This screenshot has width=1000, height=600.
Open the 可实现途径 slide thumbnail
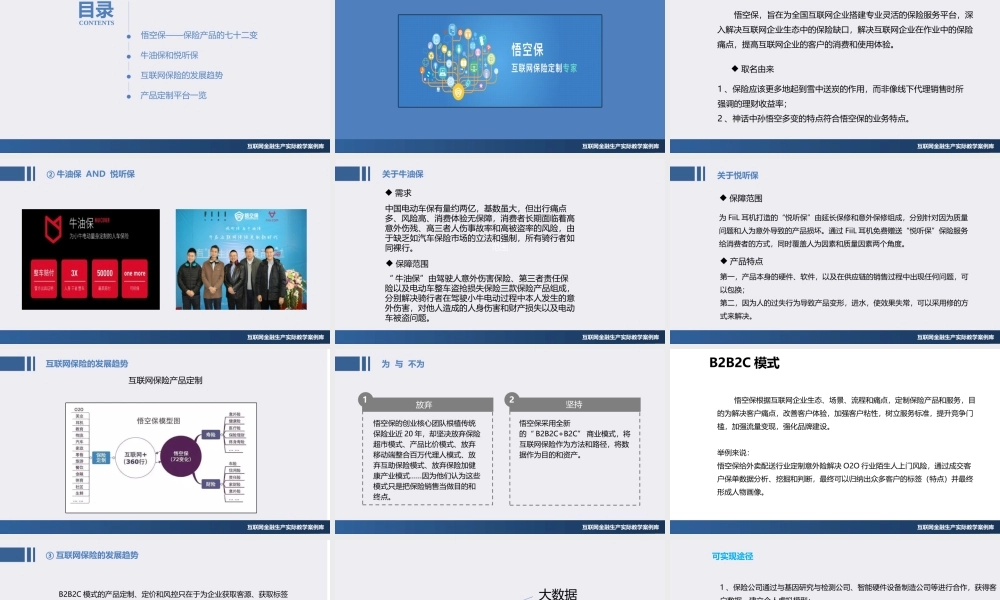[835, 572]
